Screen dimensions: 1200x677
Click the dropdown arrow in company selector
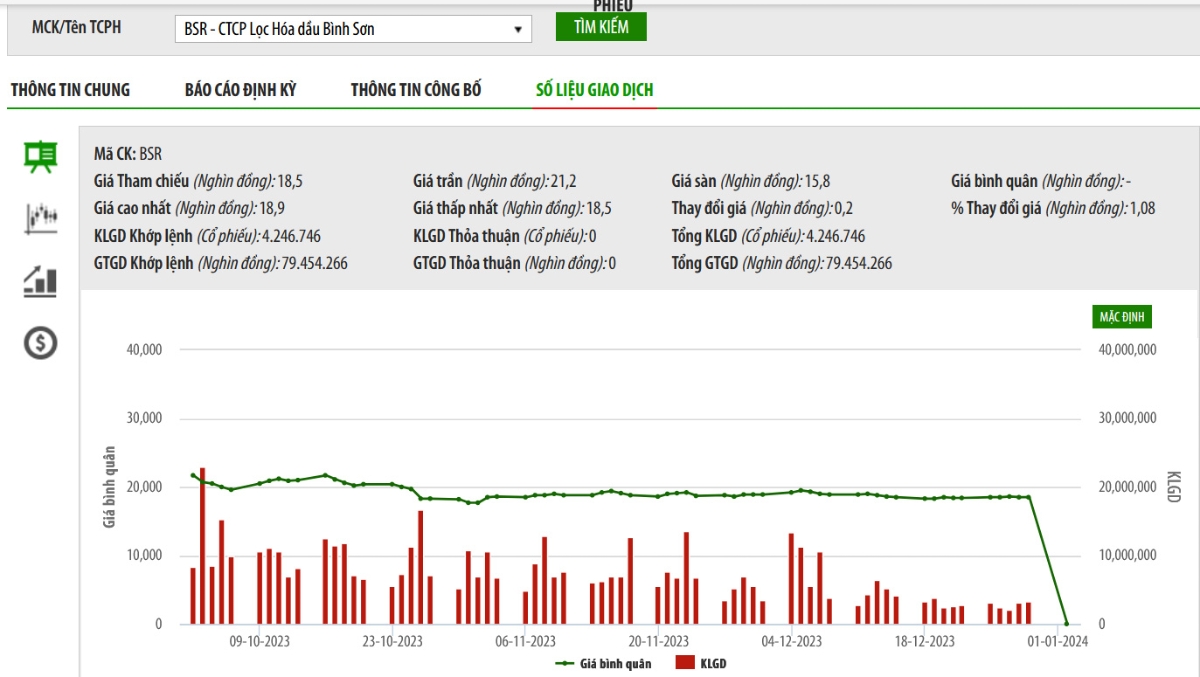pos(518,30)
